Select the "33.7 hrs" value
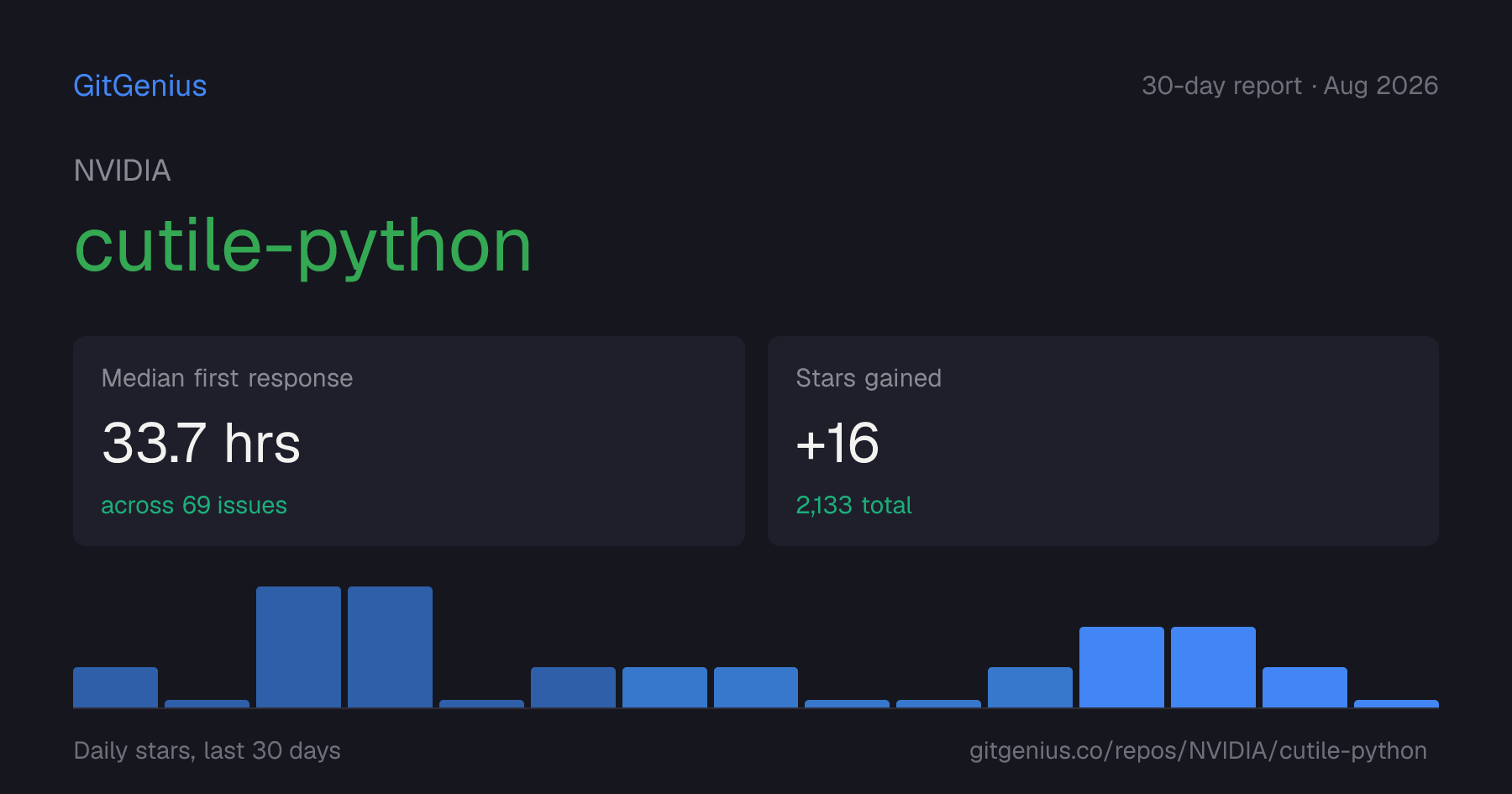Screen dimensions: 1512x794 pyautogui.click(x=201, y=443)
